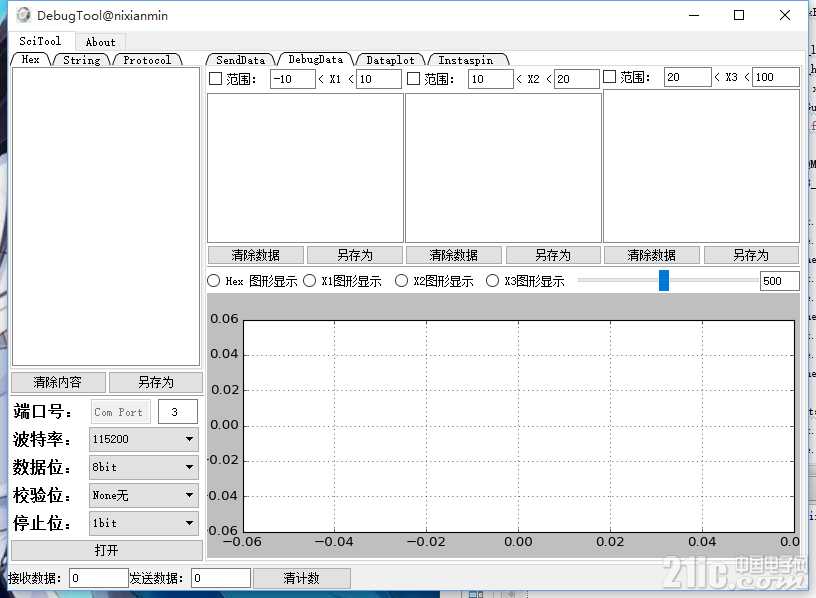Image resolution: width=816 pixels, height=598 pixels.
Task: Enable the X1 range checkbox
Action: (x=215, y=79)
